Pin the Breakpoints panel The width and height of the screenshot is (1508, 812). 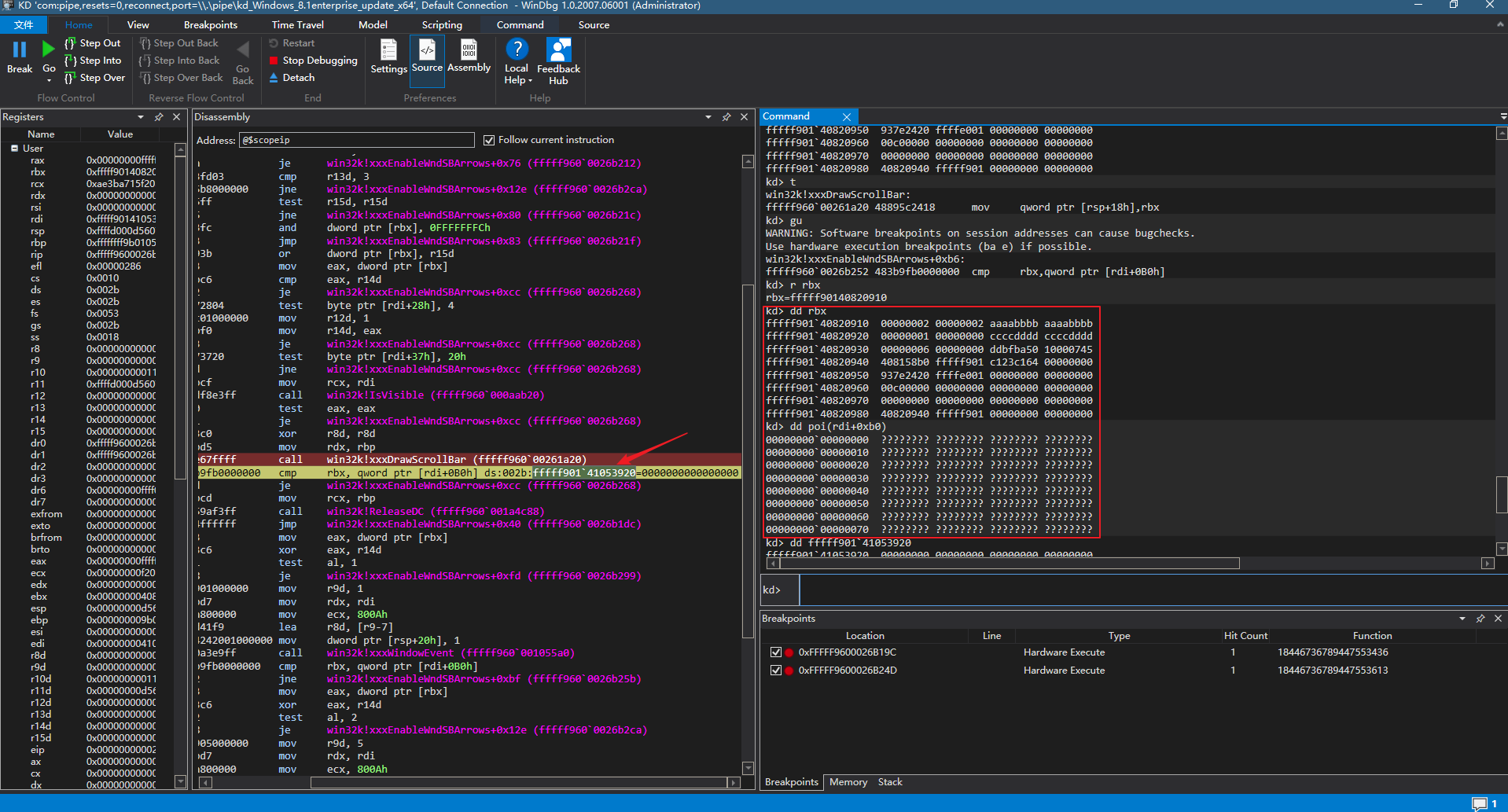[x=1480, y=619]
